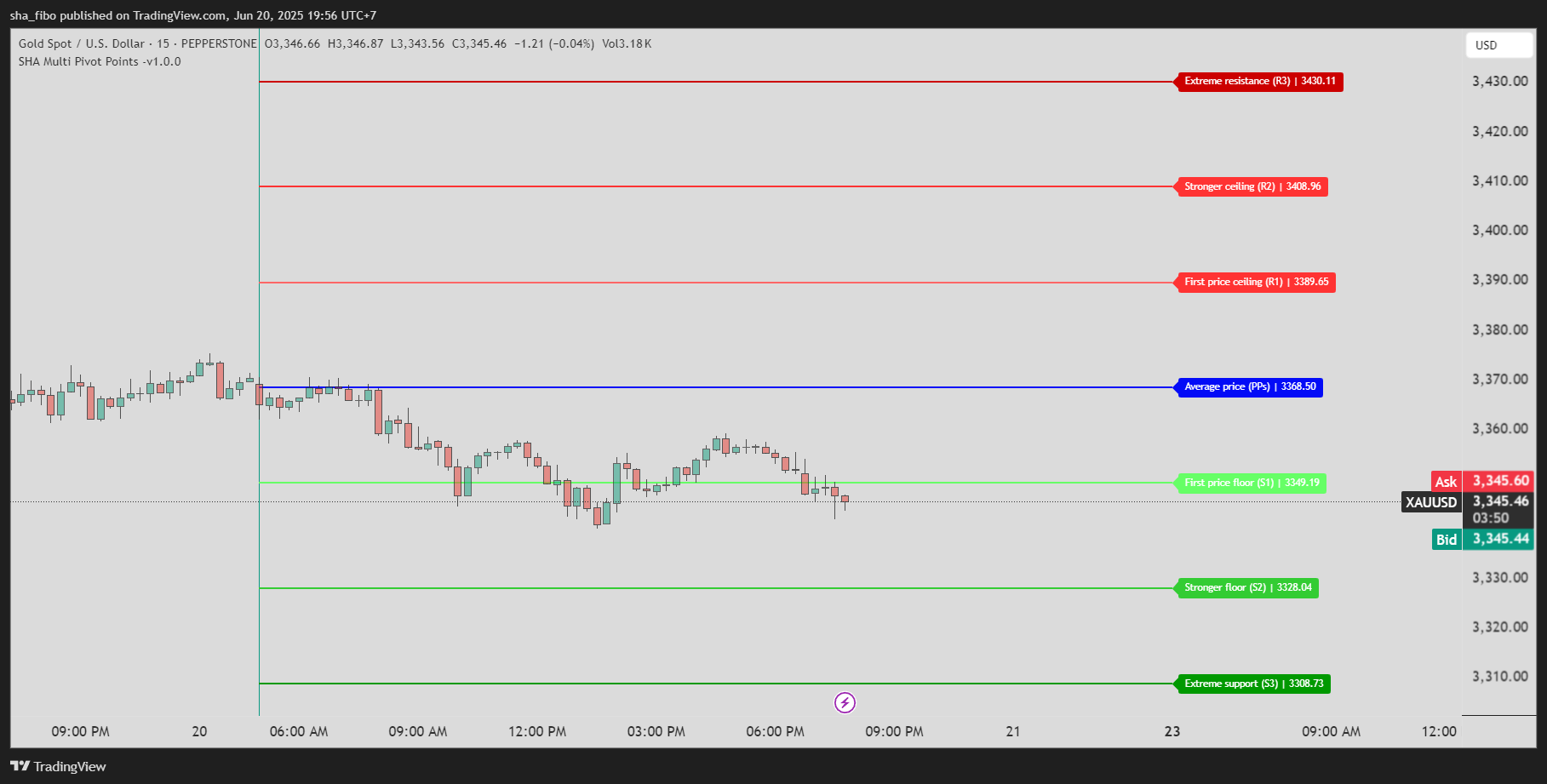The image size is (1547, 784).
Task: Click the close value C3,345.46
Action: point(479,43)
